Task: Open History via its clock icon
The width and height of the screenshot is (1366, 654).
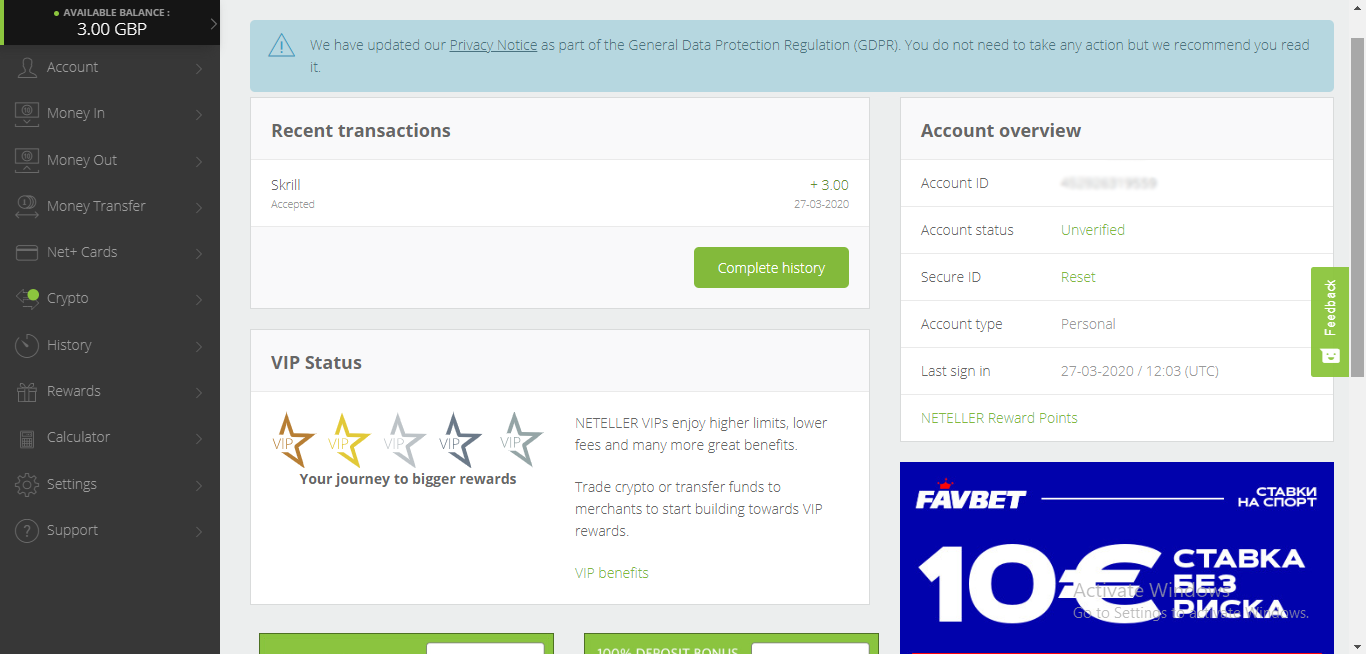Action: [27, 345]
